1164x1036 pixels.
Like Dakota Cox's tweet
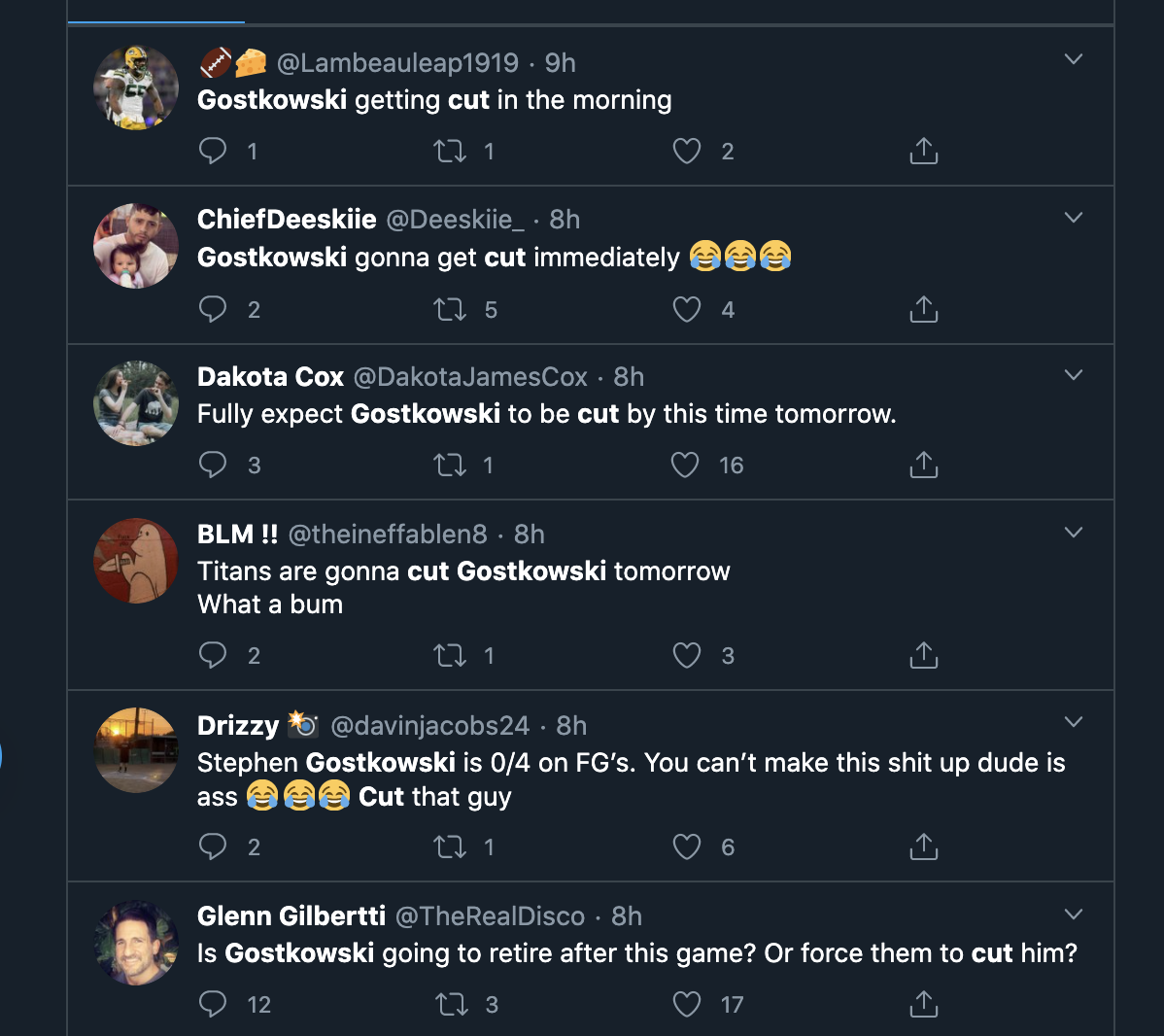(685, 466)
